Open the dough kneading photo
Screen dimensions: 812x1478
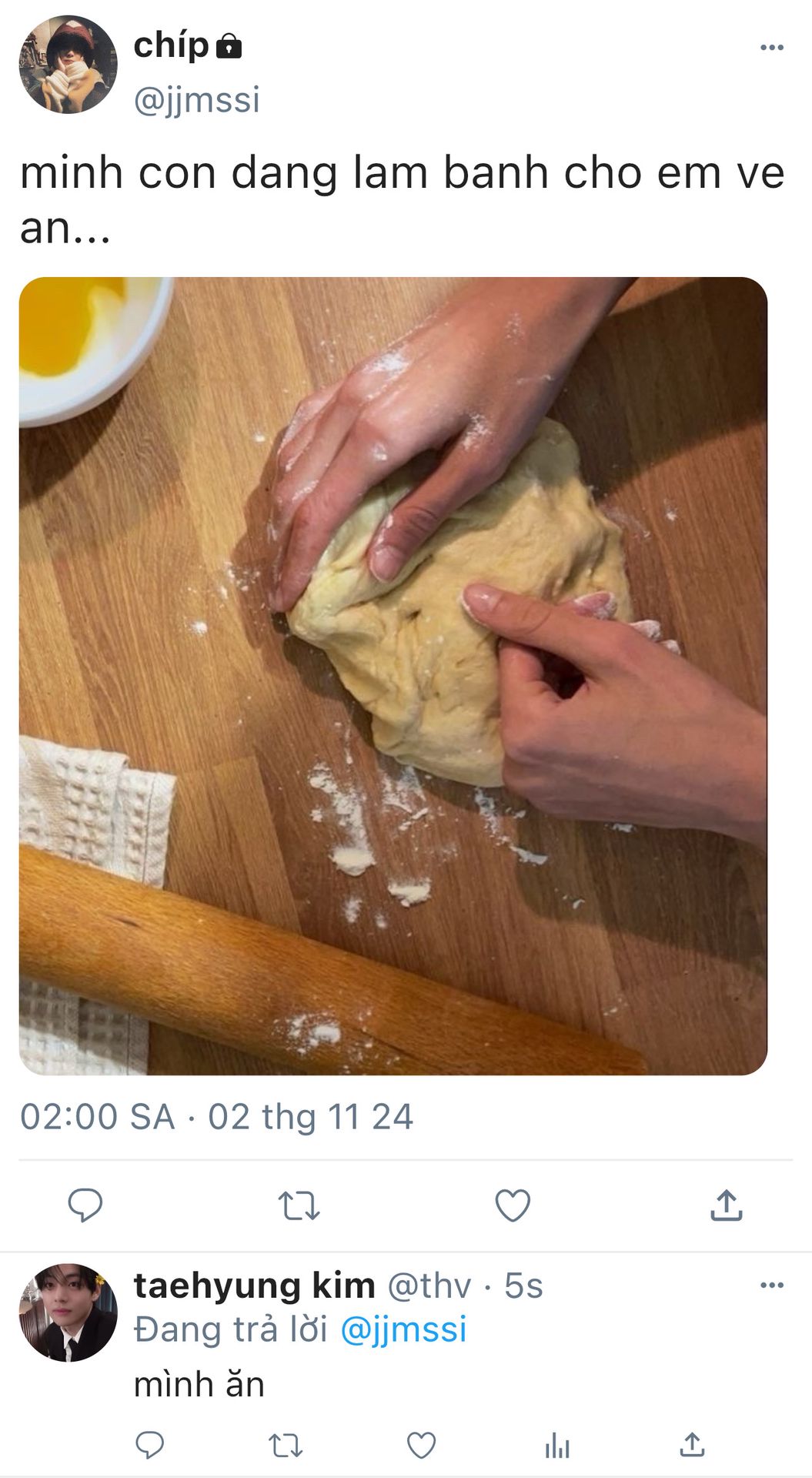(393, 676)
